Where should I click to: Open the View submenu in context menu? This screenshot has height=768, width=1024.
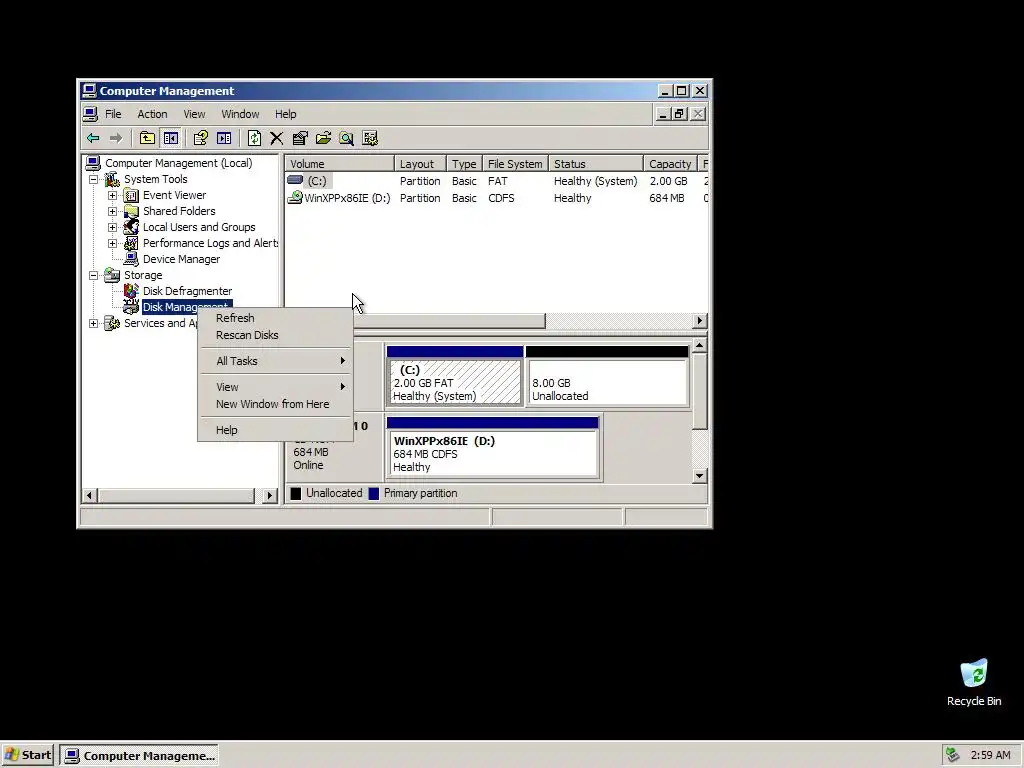tap(275, 387)
